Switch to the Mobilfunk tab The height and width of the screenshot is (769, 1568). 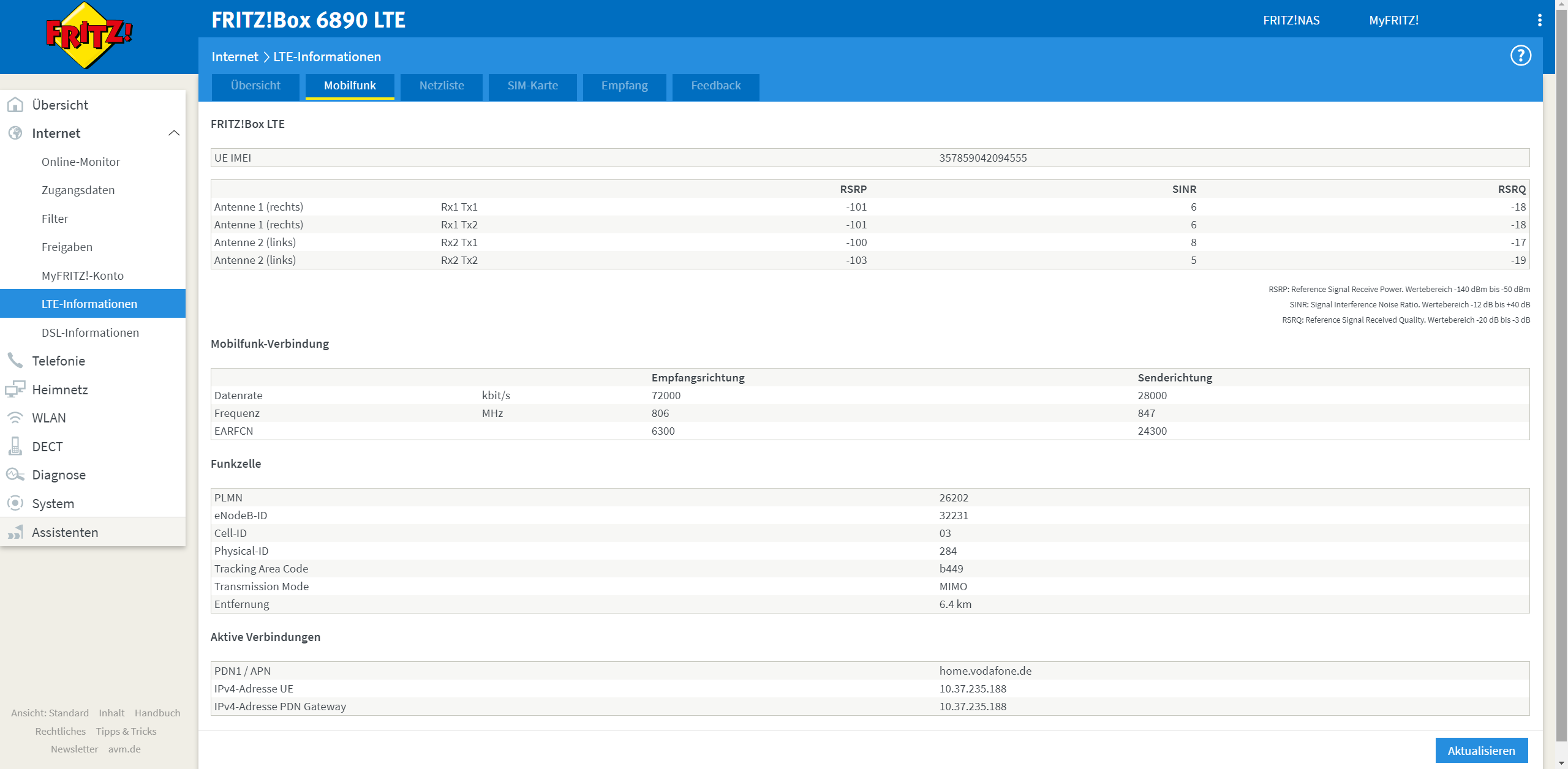pyautogui.click(x=350, y=86)
